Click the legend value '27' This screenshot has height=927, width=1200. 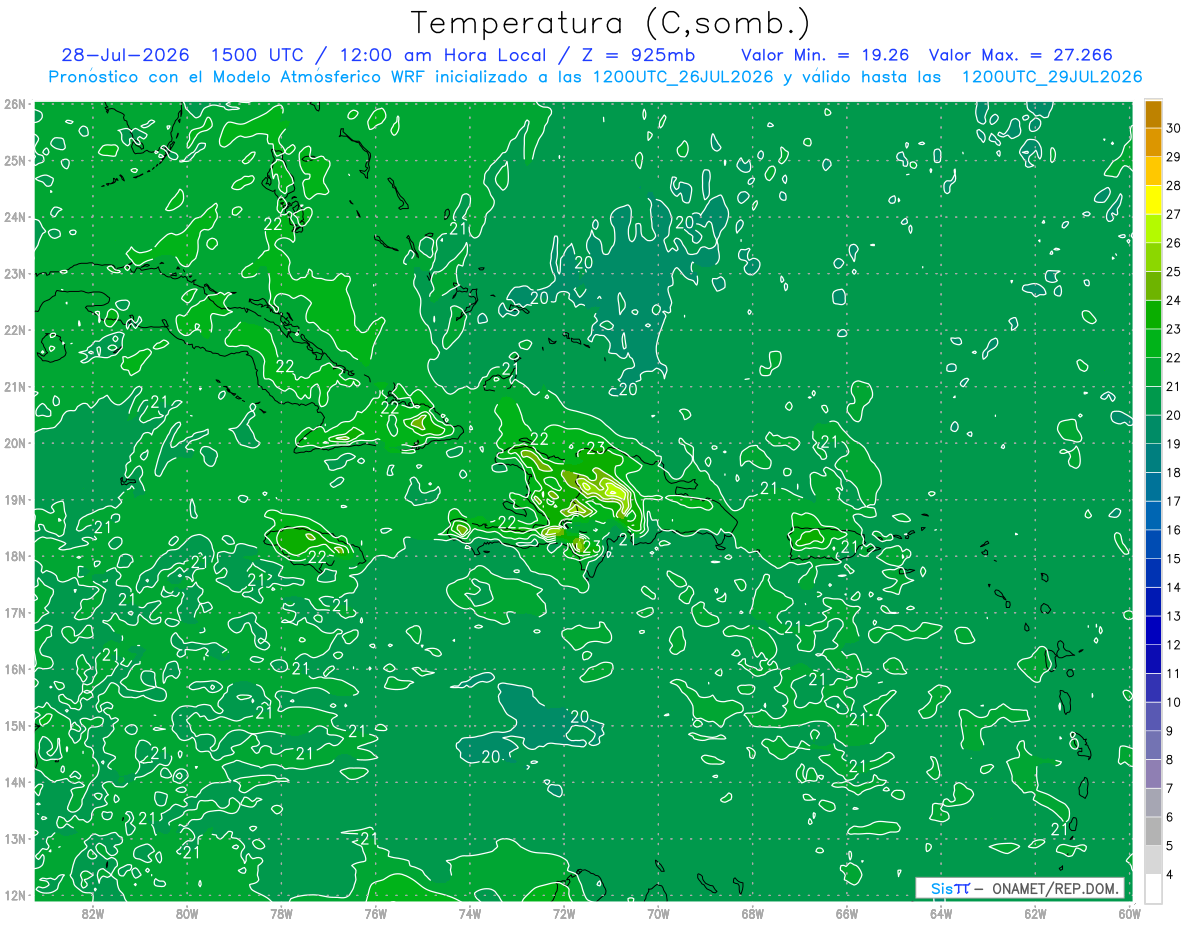tap(1174, 214)
